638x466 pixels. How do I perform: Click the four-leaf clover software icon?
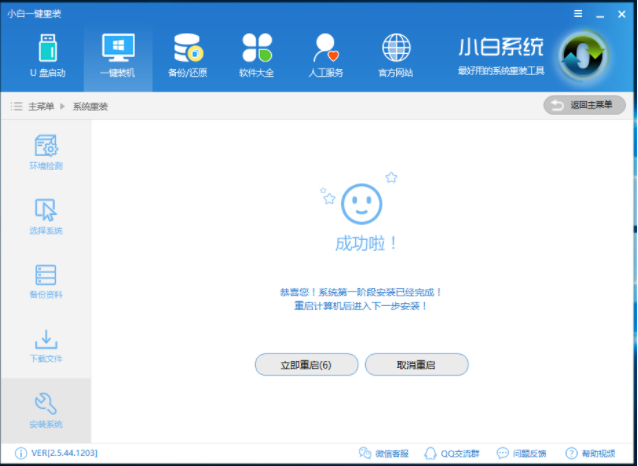coord(257,48)
